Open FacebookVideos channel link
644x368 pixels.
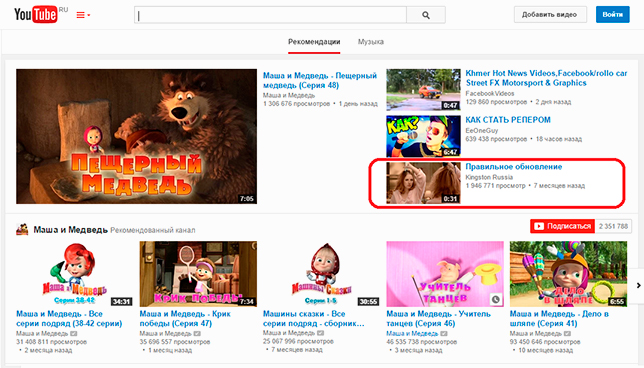coord(490,94)
